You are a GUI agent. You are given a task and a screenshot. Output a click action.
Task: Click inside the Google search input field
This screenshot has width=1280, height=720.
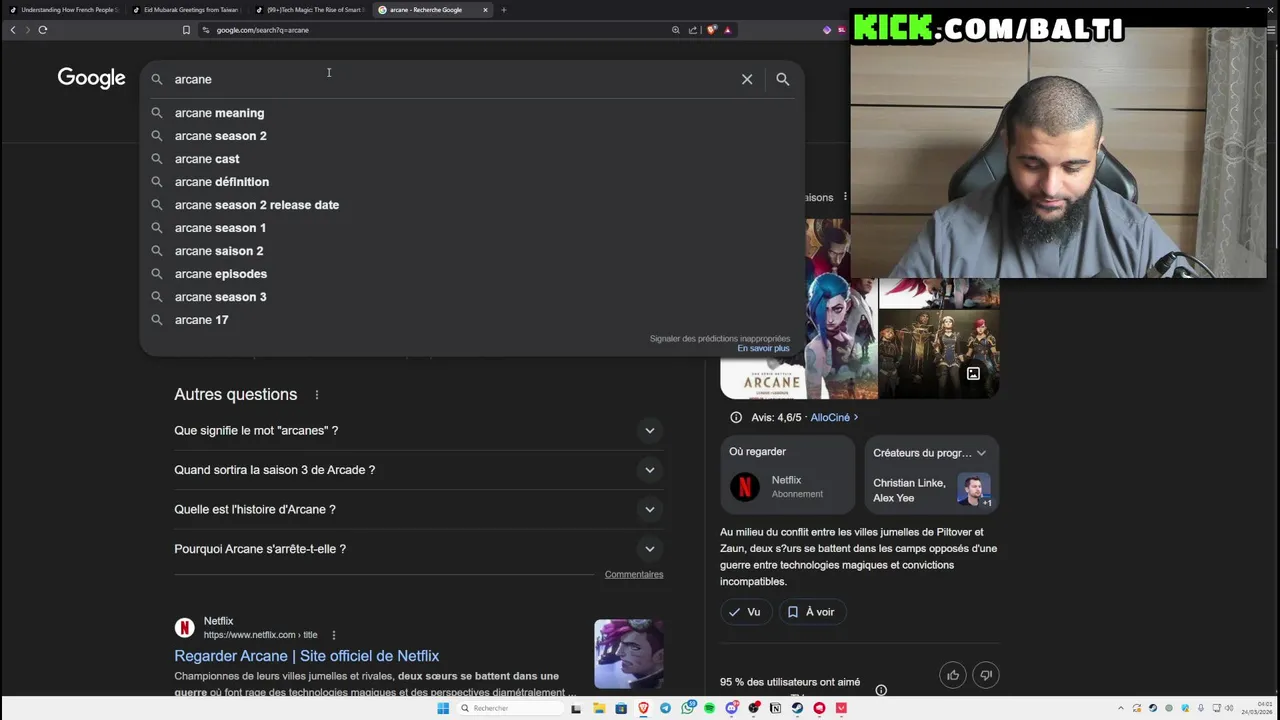[x=450, y=79]
